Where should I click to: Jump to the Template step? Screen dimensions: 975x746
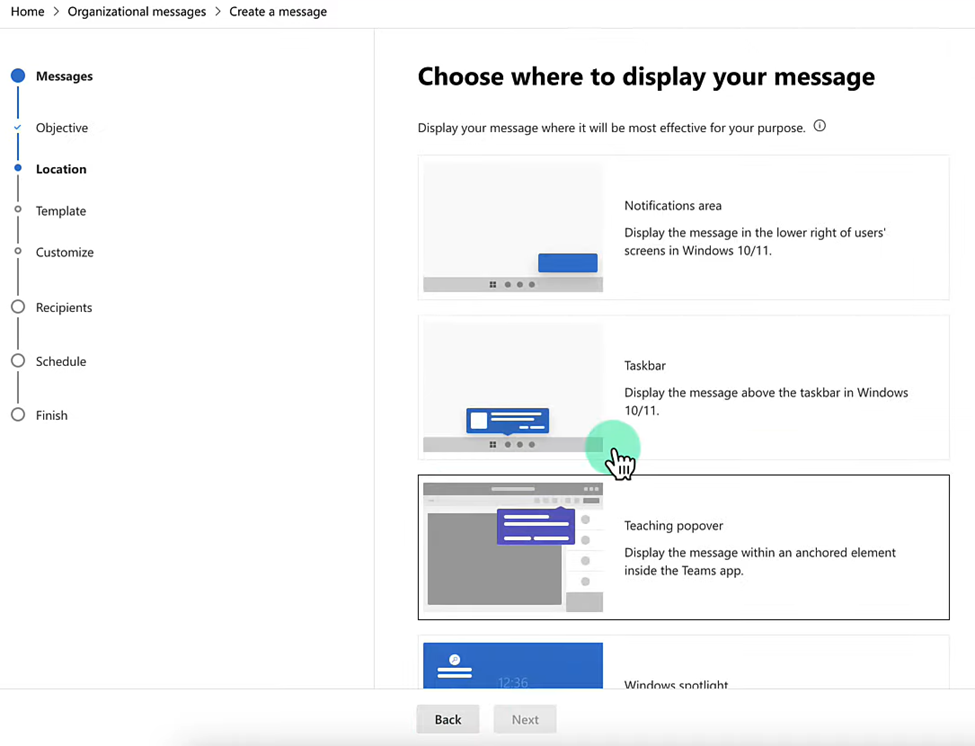(x=60, y=211)
